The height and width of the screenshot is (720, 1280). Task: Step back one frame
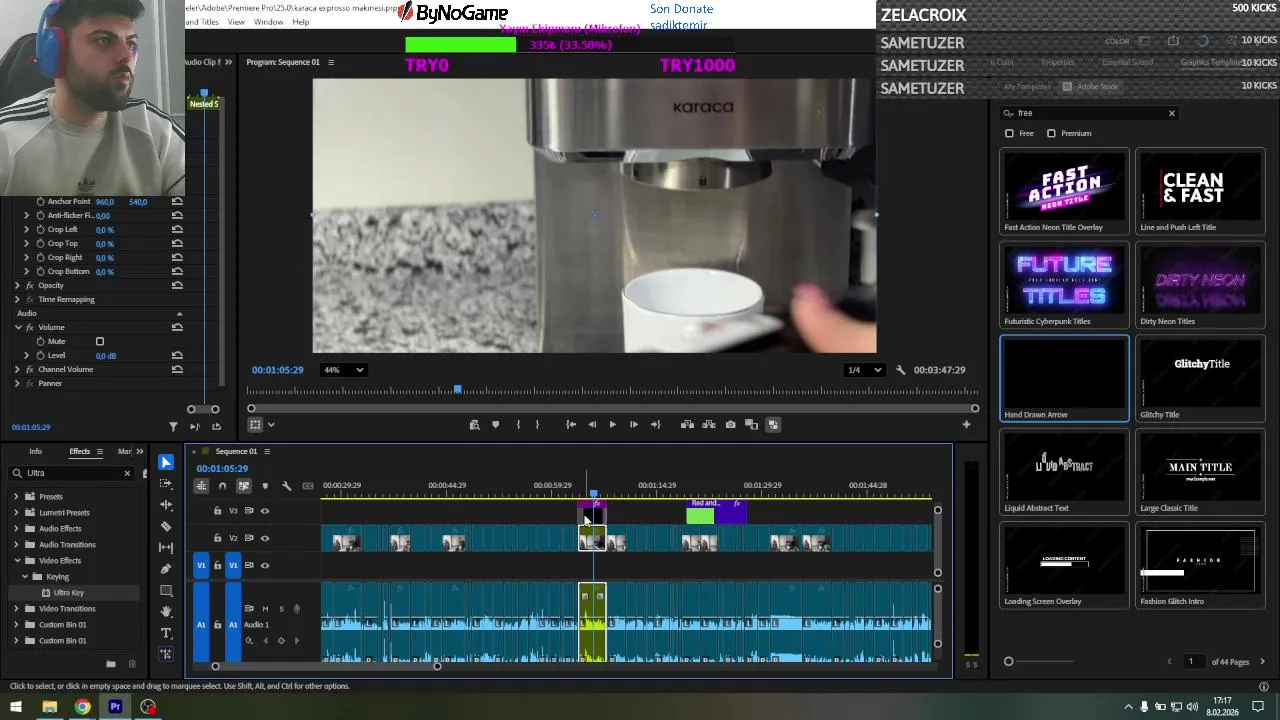pyautogui.click(x=591, y=425)
